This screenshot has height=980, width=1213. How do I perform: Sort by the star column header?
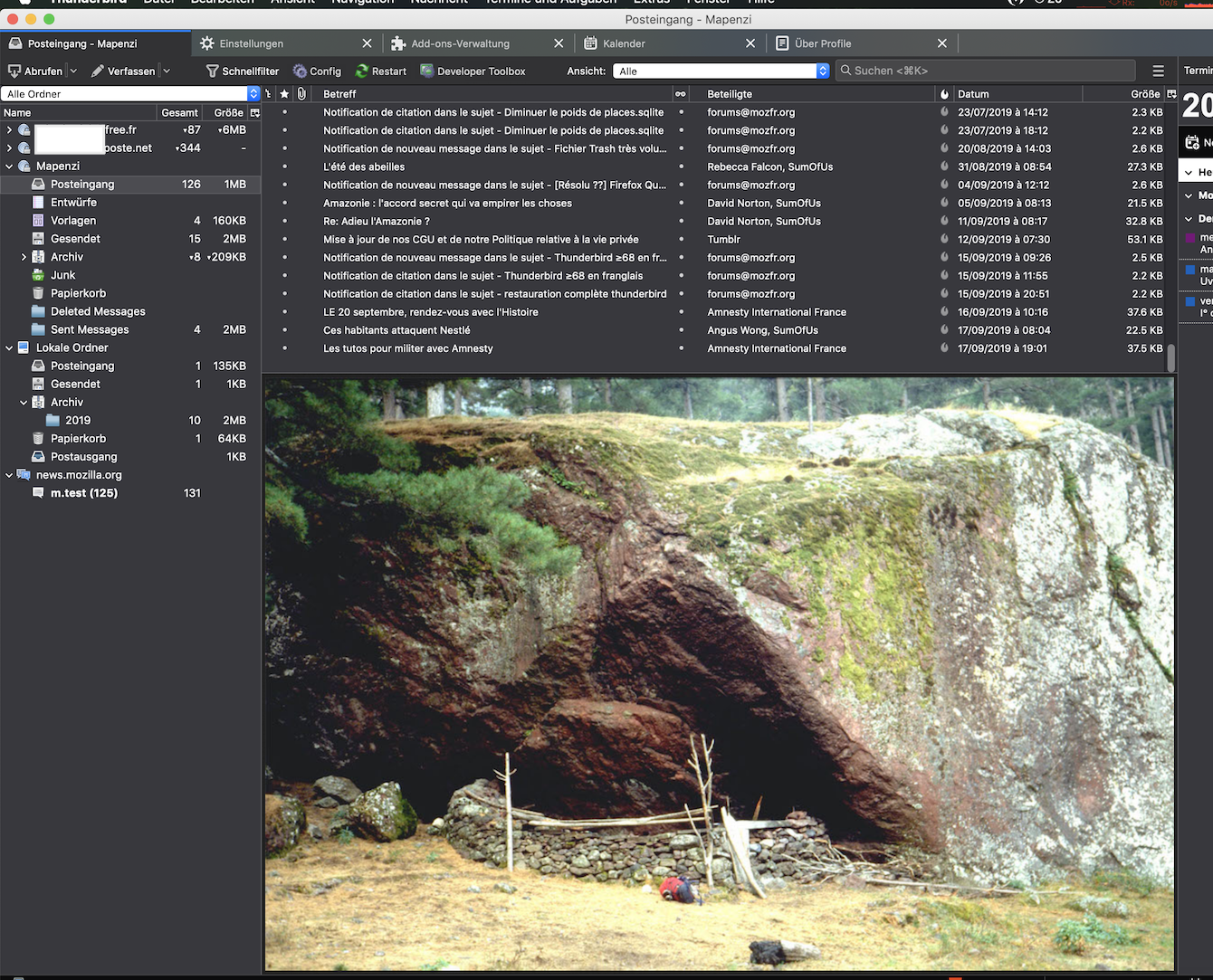[x=284, y=94]
